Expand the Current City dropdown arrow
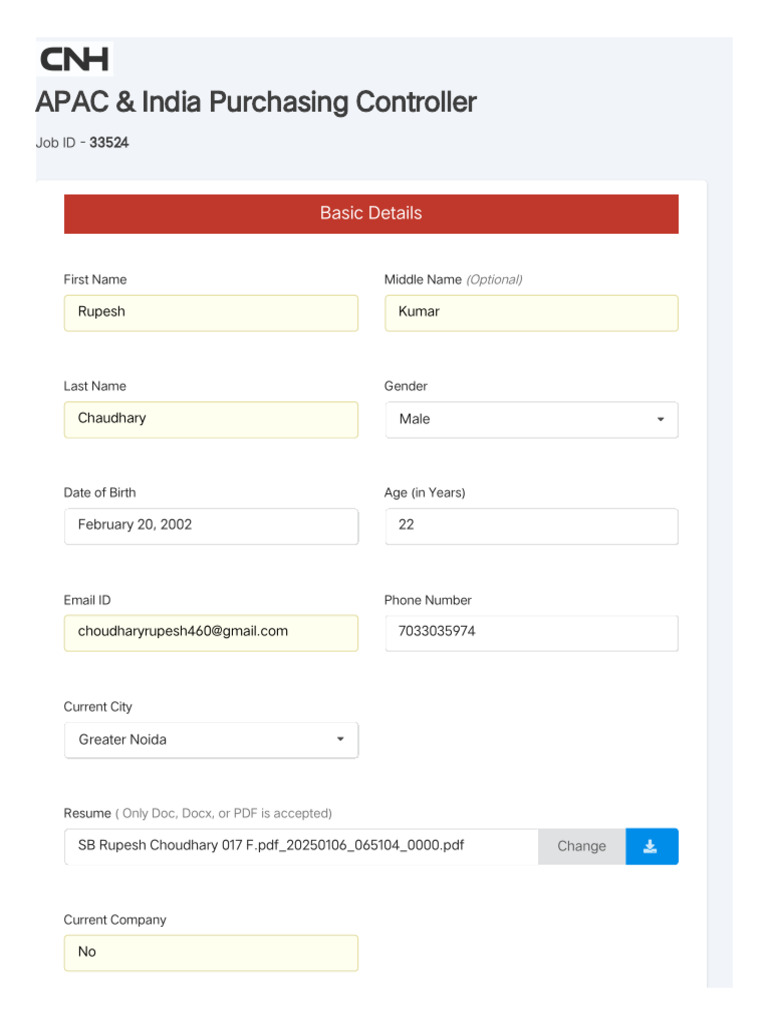The image size is (768, 1024). [340, 739]
